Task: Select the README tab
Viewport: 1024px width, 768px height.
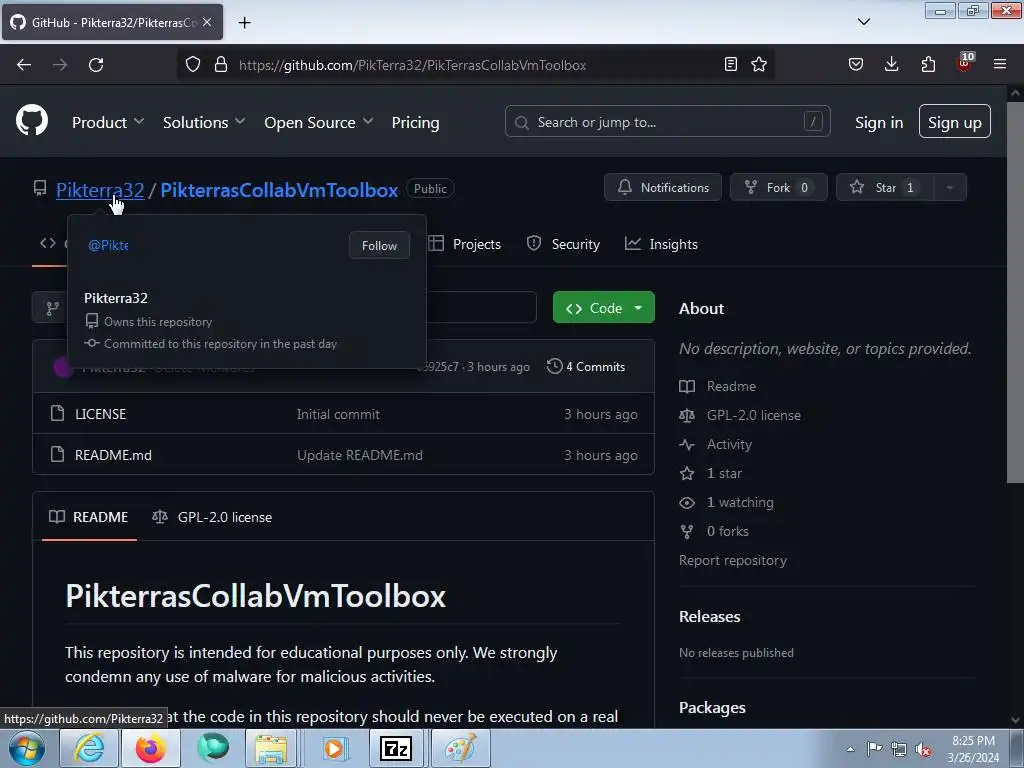Action: 89,517
